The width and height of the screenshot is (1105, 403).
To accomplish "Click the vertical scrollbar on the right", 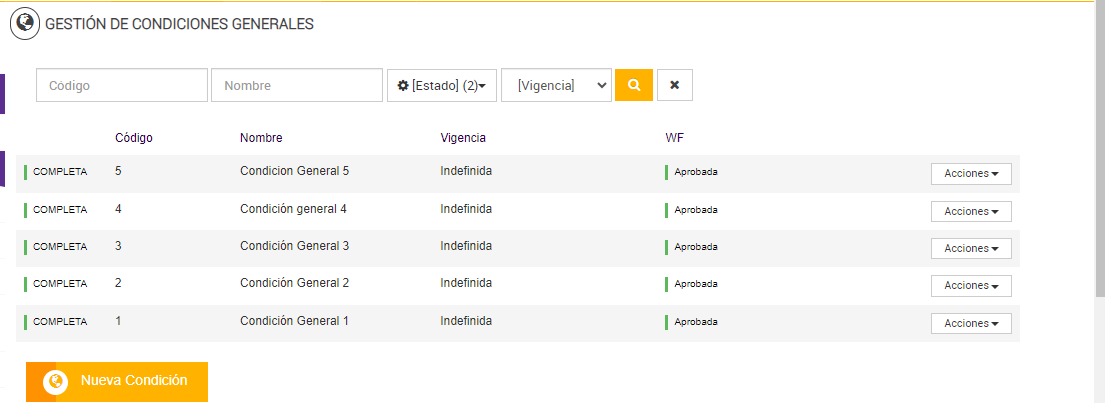I will click(1098, 150).
